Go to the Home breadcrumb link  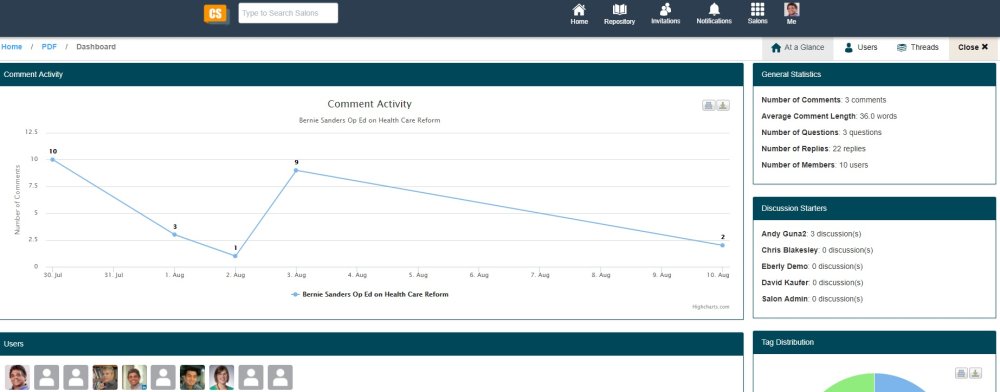(11, 47)
